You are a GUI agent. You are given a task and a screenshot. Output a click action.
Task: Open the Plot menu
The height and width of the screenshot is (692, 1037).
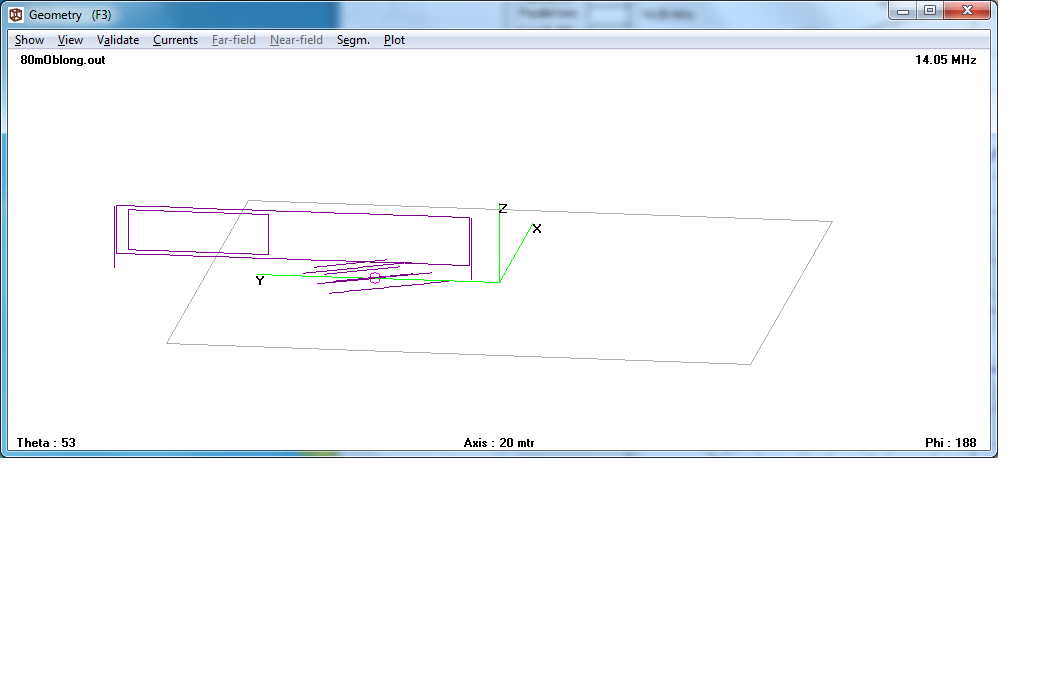[x=394, y=40]
